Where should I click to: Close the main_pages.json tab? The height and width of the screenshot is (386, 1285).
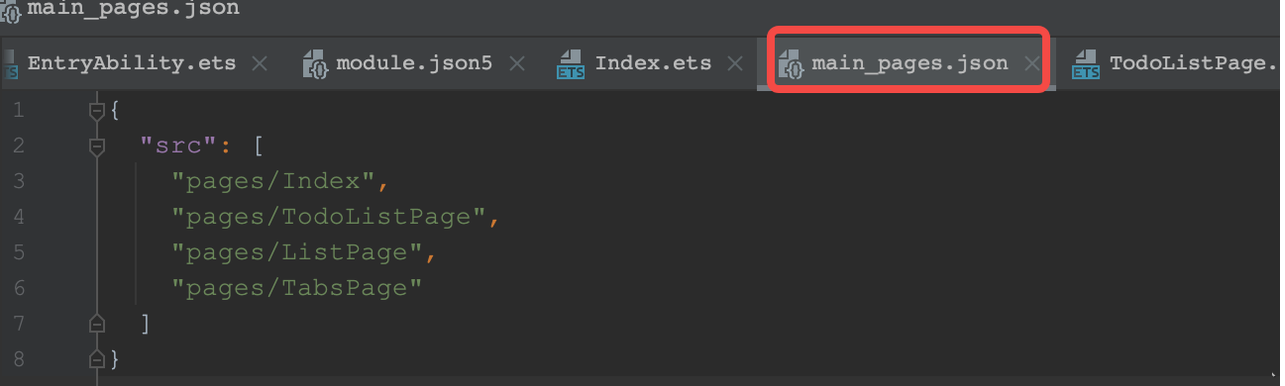click(1032, 64)
